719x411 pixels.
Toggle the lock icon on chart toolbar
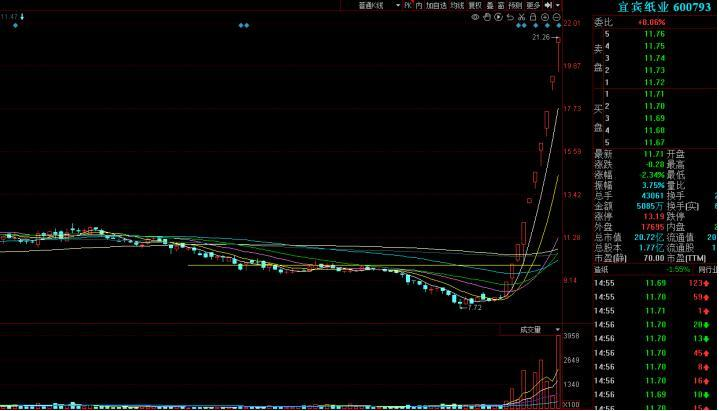tap(533, 16)
